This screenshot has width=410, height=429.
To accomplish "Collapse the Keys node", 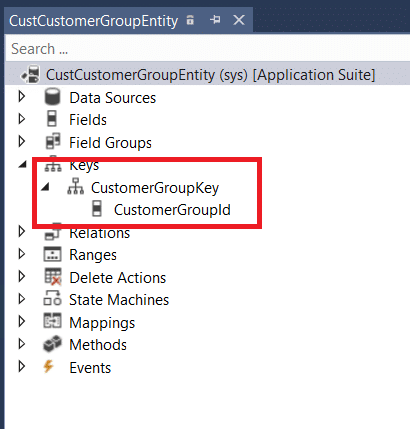I will [x=23, y=165].
